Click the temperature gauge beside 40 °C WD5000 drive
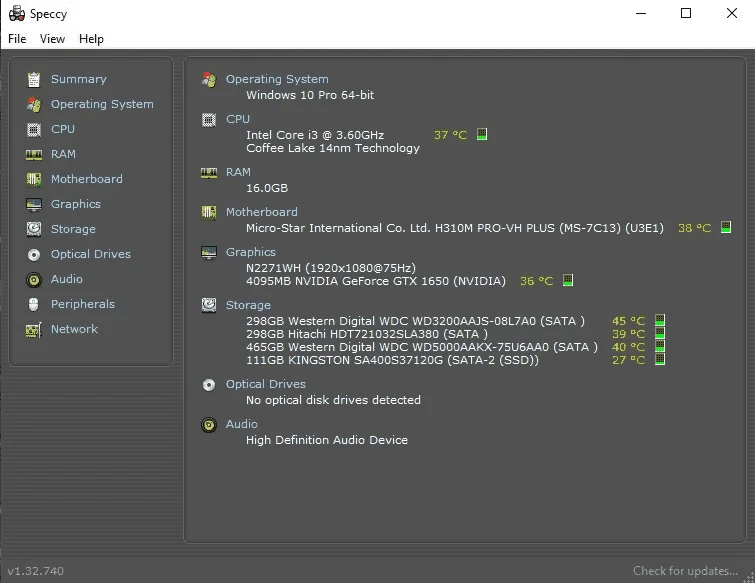Screen dimensions: 755x583 [x=660, y=346]
